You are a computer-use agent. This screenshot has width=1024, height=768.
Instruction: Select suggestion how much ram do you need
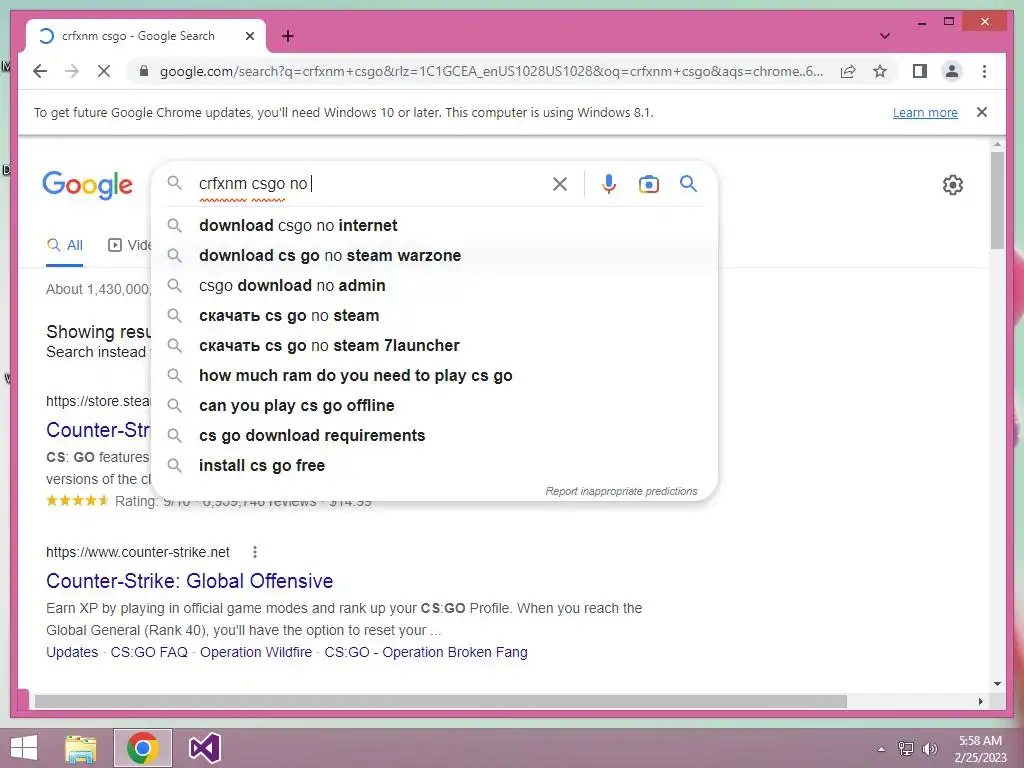point(434,376)
